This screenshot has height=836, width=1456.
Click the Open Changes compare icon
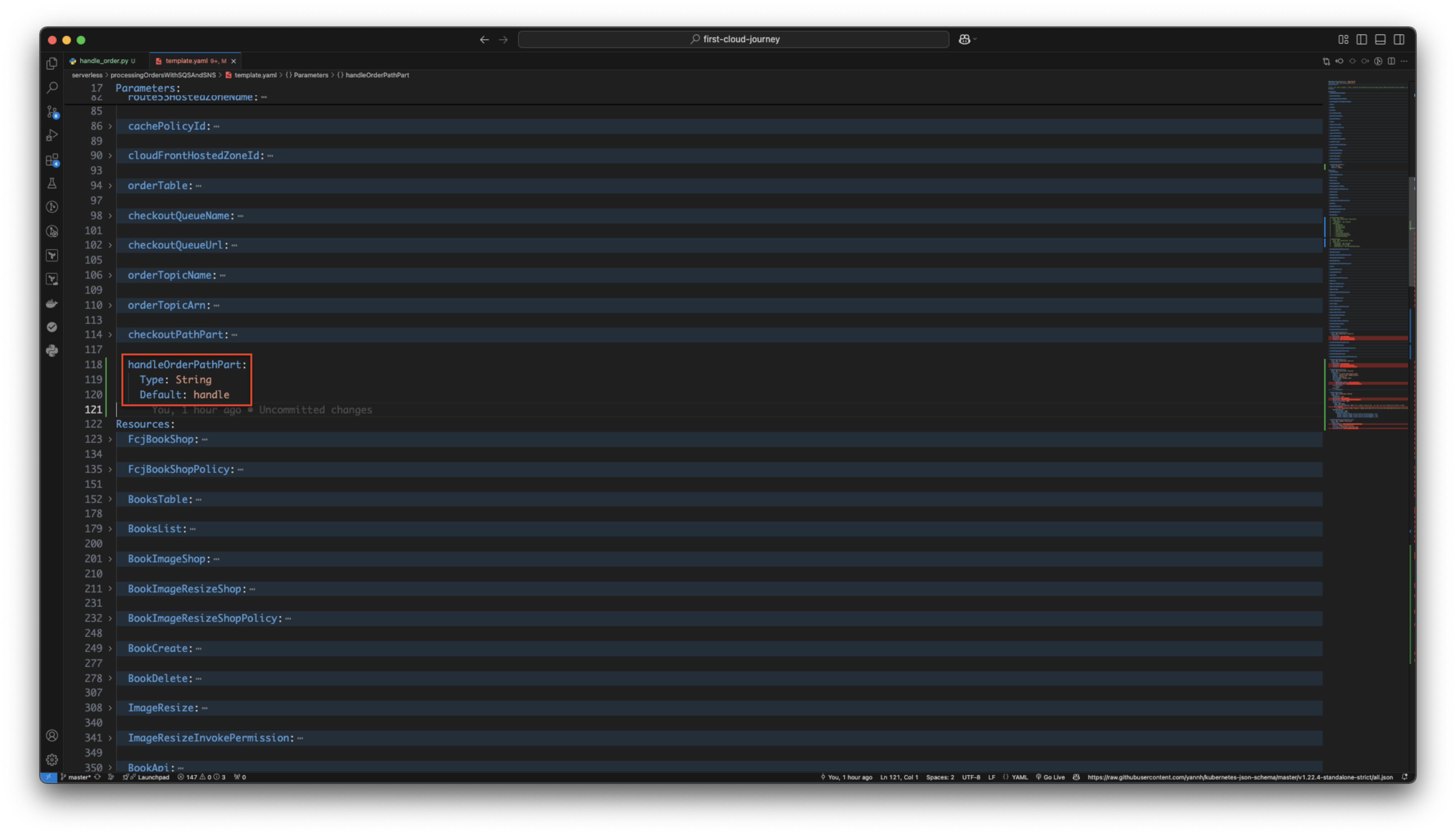[1326, 61]
